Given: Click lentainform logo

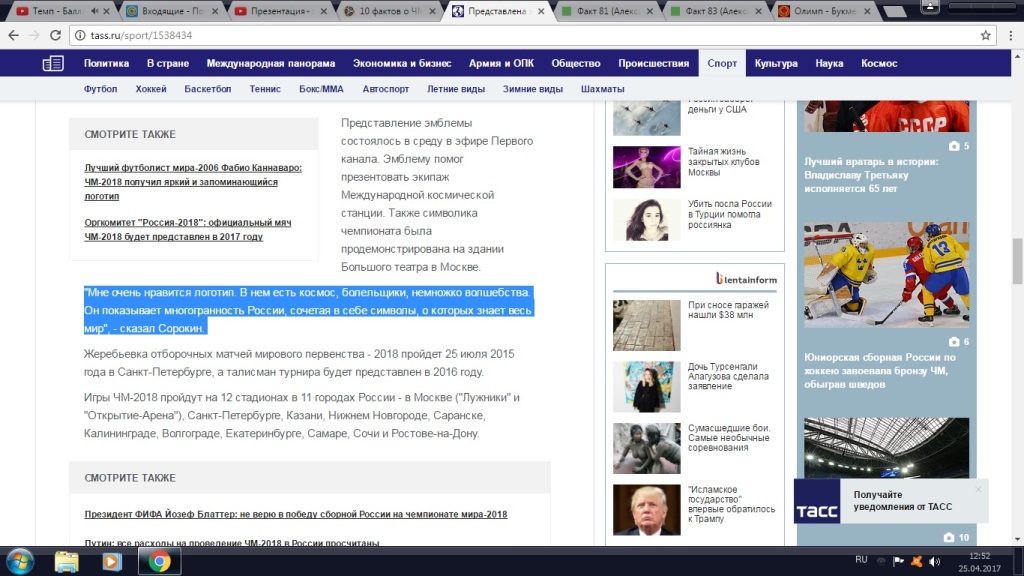Looking at the screenshot, I should click(746, 279).
